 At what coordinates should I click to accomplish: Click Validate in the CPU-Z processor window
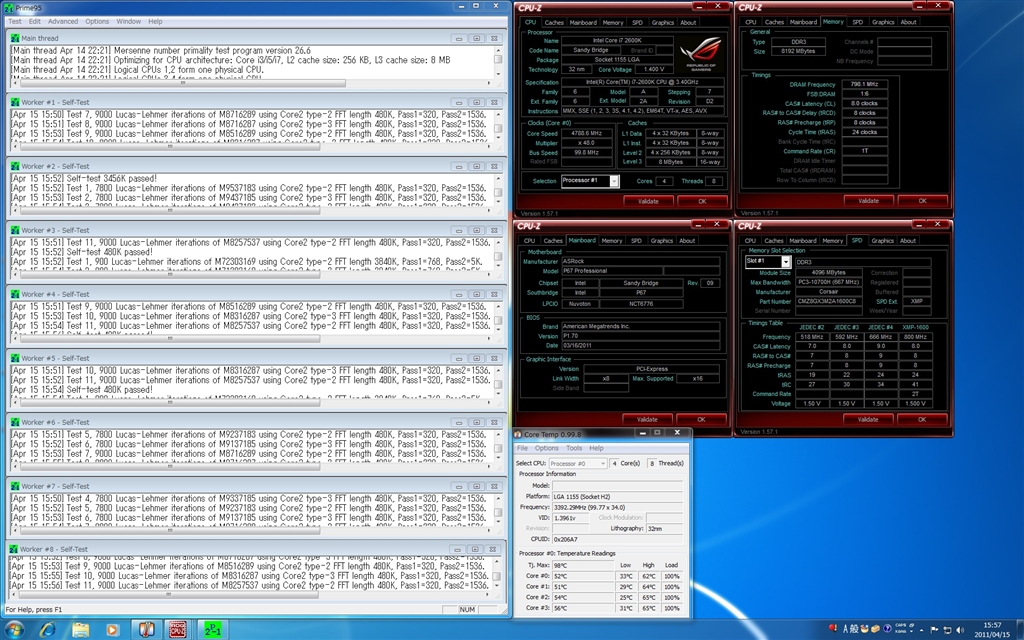648,201
